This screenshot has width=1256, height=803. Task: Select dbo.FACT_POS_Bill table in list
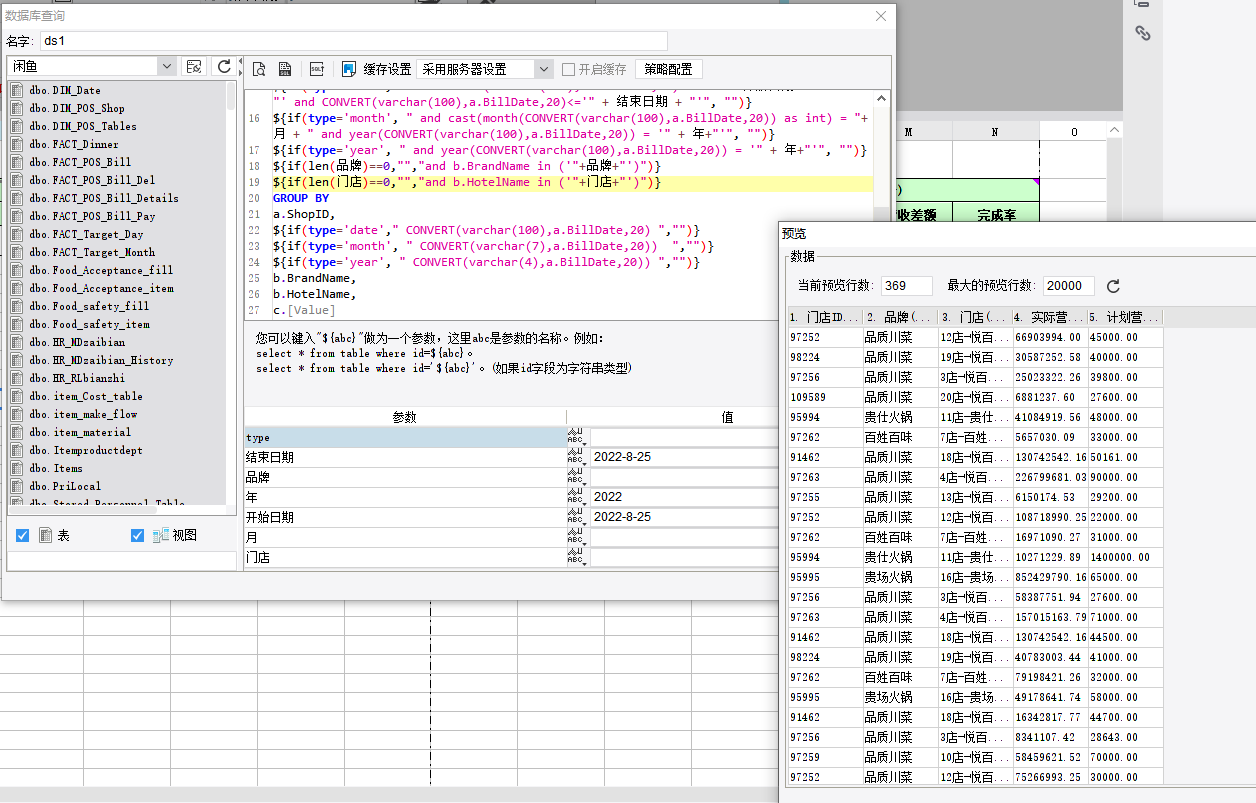(x=80, y=162)
